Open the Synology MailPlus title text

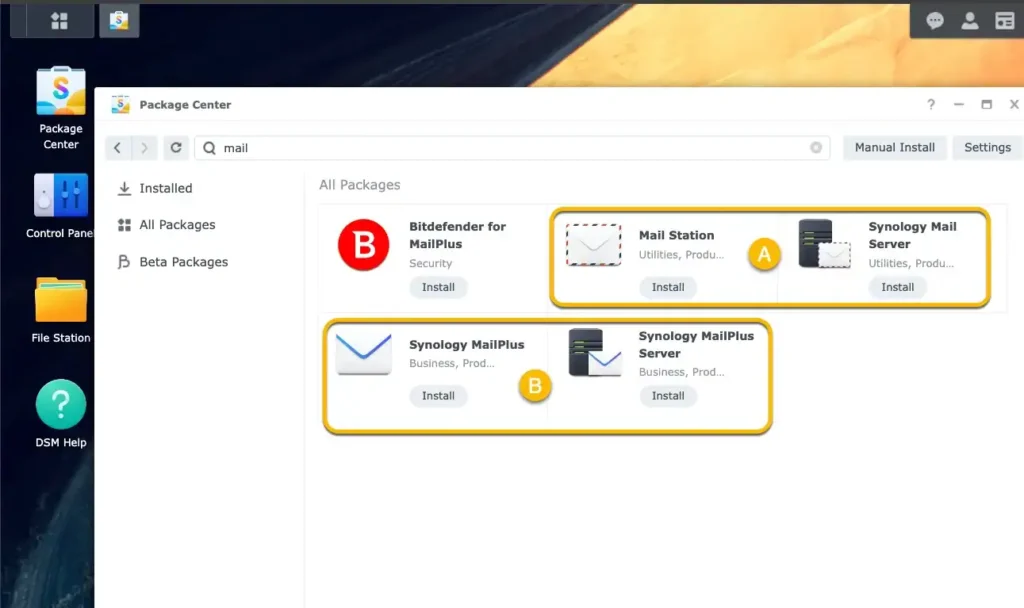466,344
